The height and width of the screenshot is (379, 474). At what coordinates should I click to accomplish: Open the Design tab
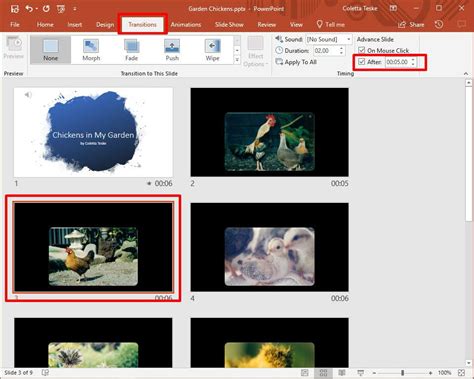tap(105, 24)
